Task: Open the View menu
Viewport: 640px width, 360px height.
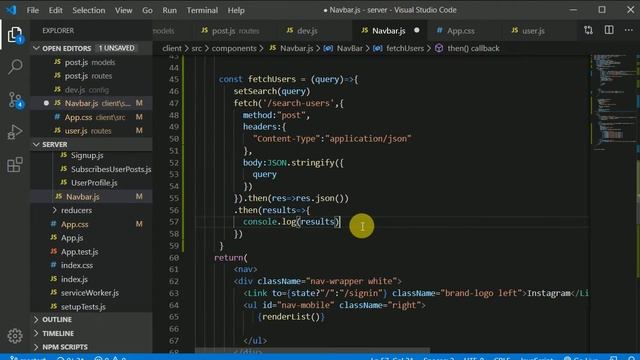Action: pyautogui.click(x=123, y=10)
